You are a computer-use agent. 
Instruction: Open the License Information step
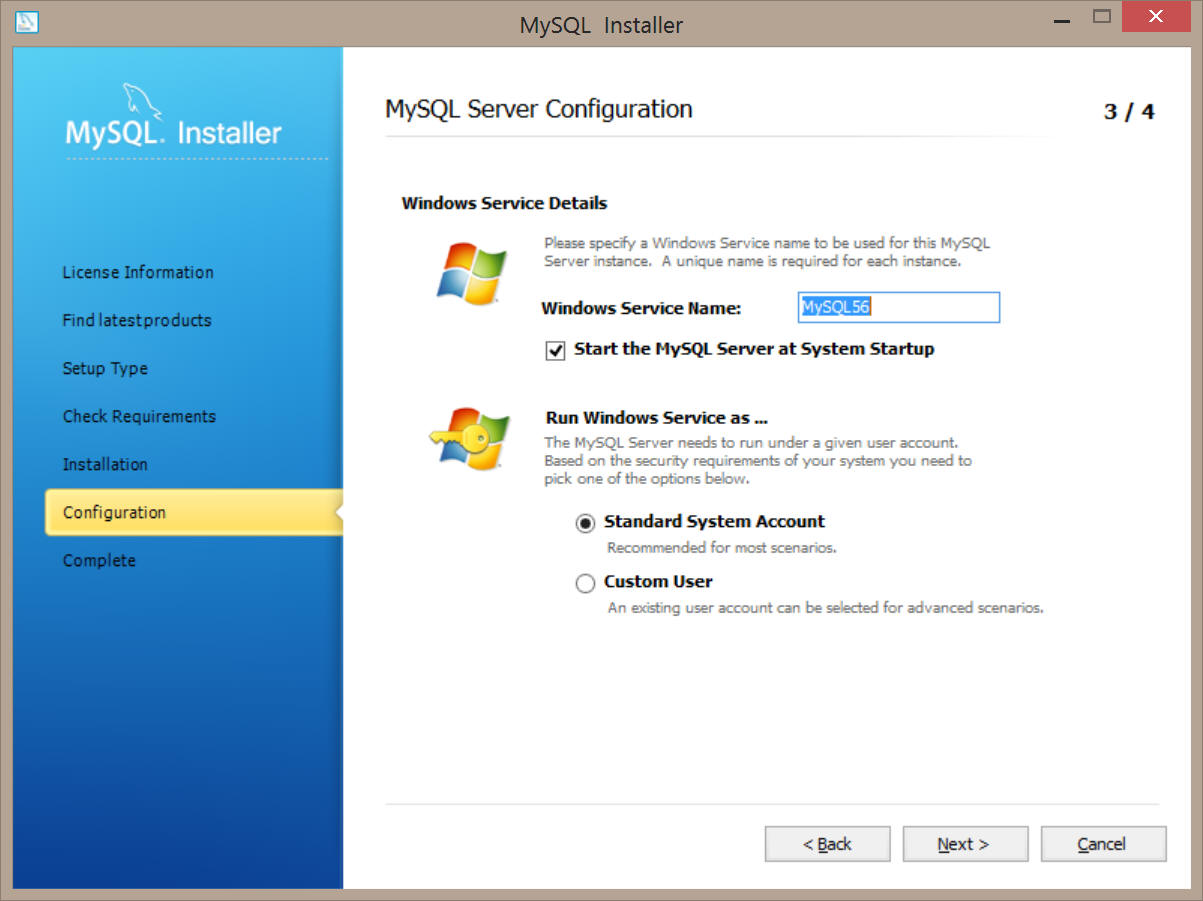tap(138, 272)
